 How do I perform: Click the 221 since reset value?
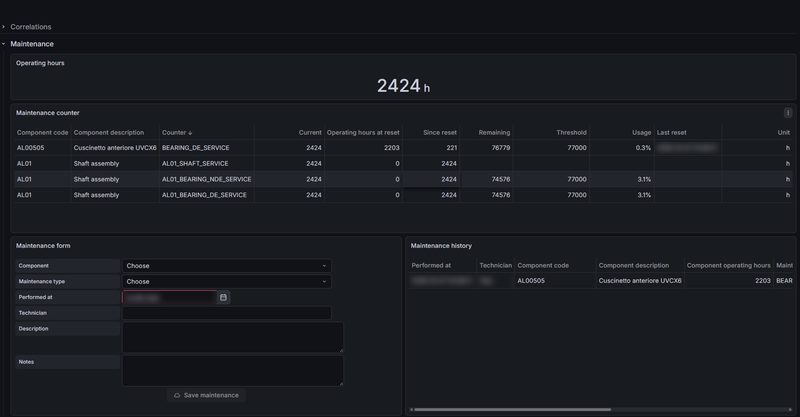click(x=452, y=148)
